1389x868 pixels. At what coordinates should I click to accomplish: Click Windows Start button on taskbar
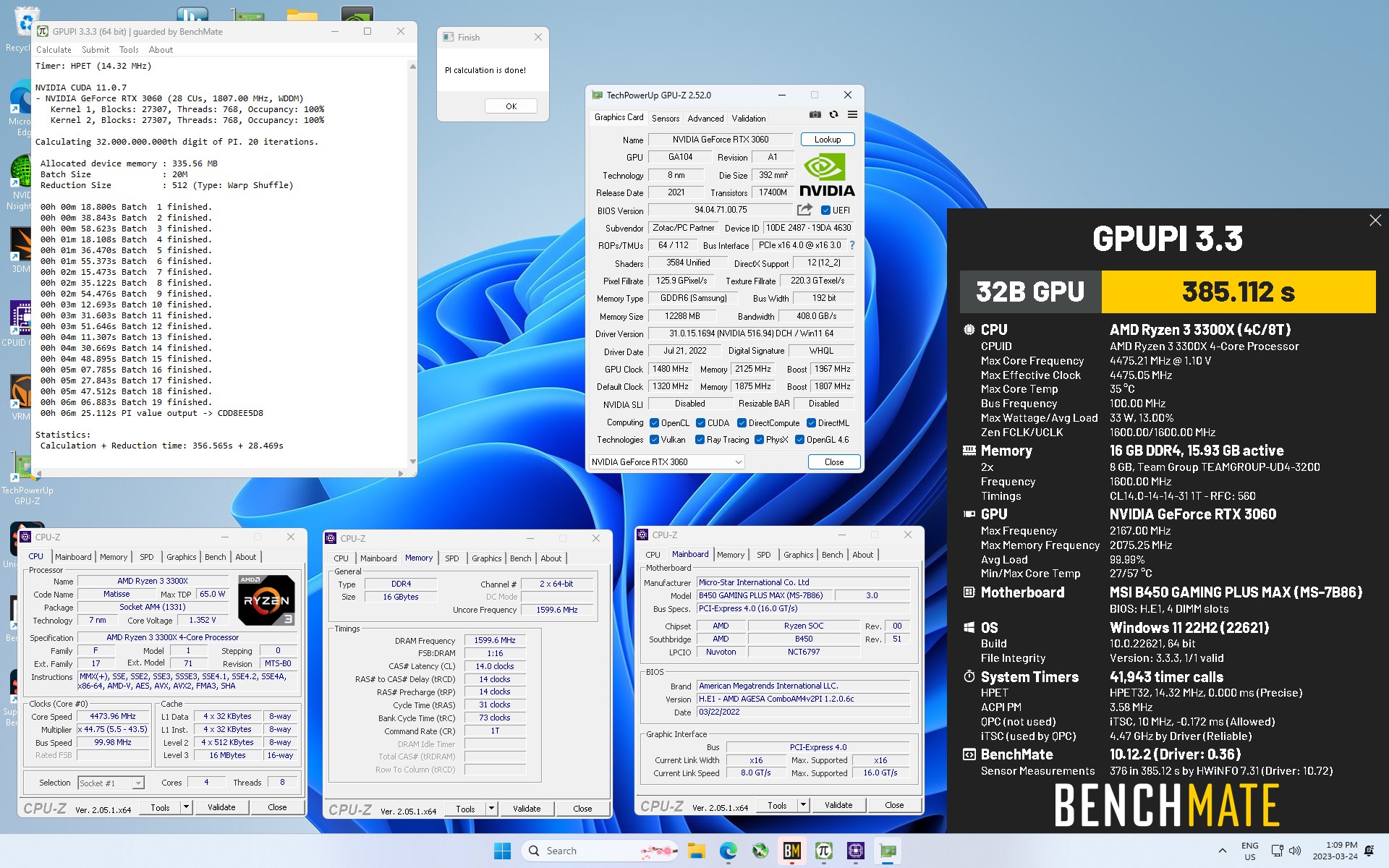pyautogui.click(x=502, y=851)
